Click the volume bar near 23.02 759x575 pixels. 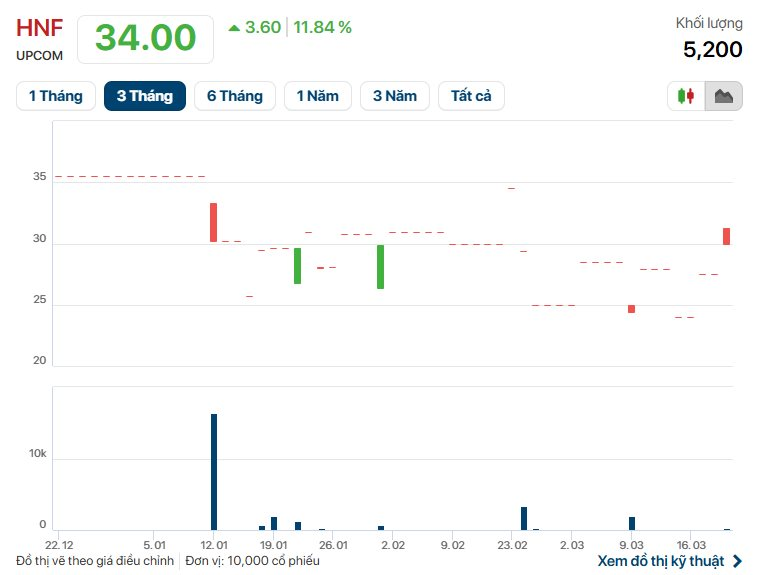pos(524,518)
